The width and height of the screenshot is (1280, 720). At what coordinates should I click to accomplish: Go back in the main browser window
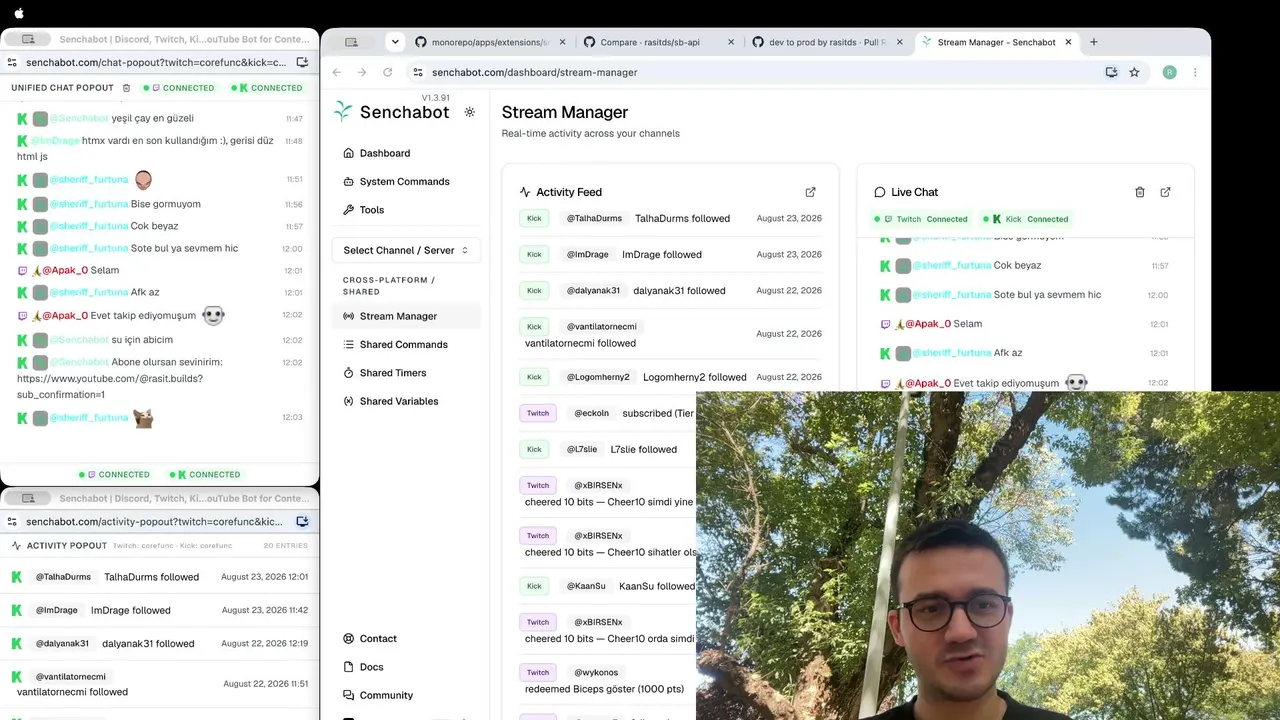[336, 72]
